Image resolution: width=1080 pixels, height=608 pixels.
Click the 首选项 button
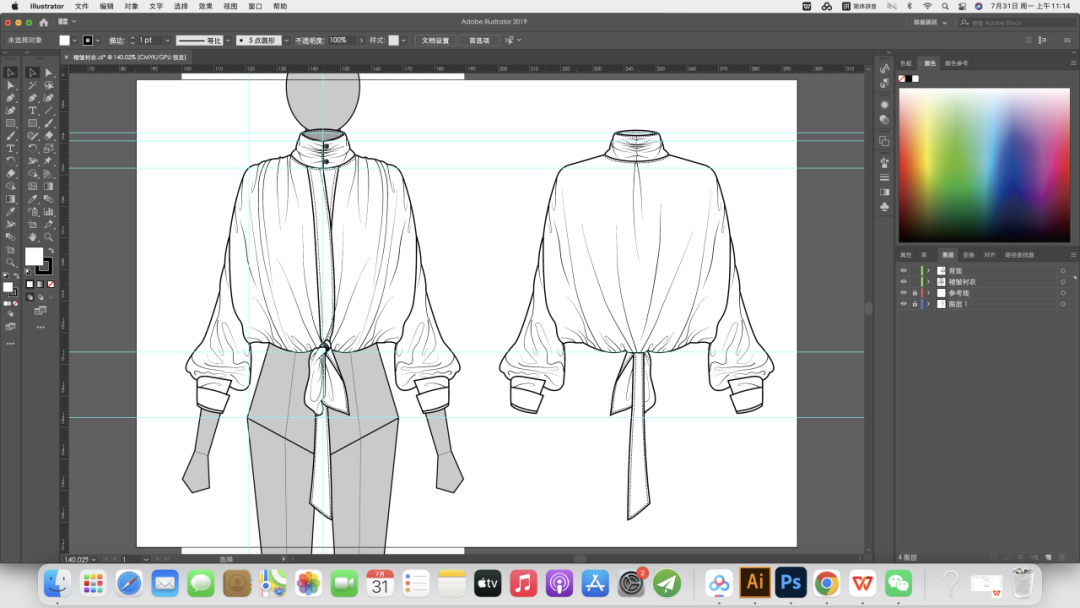tap(479, 41)
